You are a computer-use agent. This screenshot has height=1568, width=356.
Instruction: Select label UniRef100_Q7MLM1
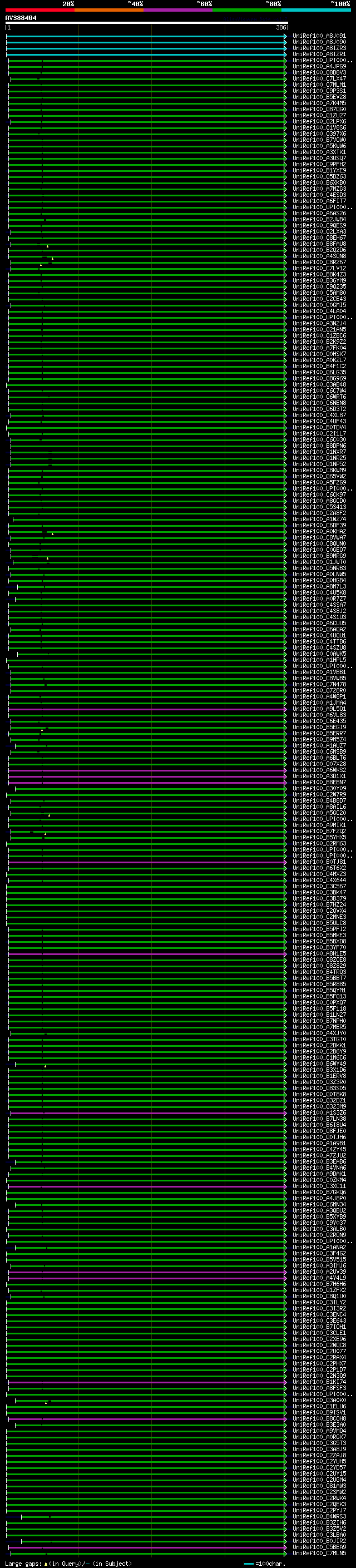319,85
